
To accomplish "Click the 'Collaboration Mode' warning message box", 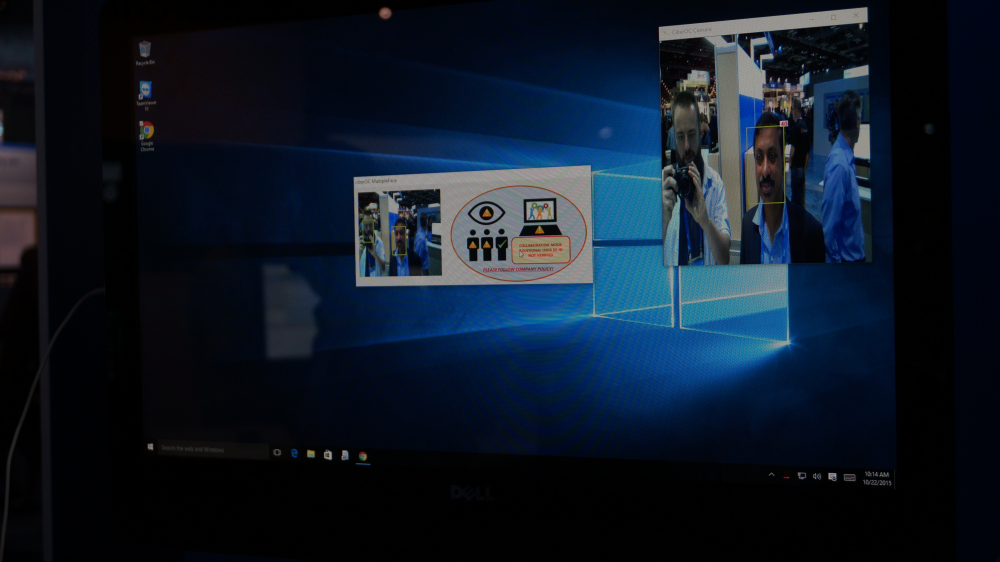I will point(541,250).
